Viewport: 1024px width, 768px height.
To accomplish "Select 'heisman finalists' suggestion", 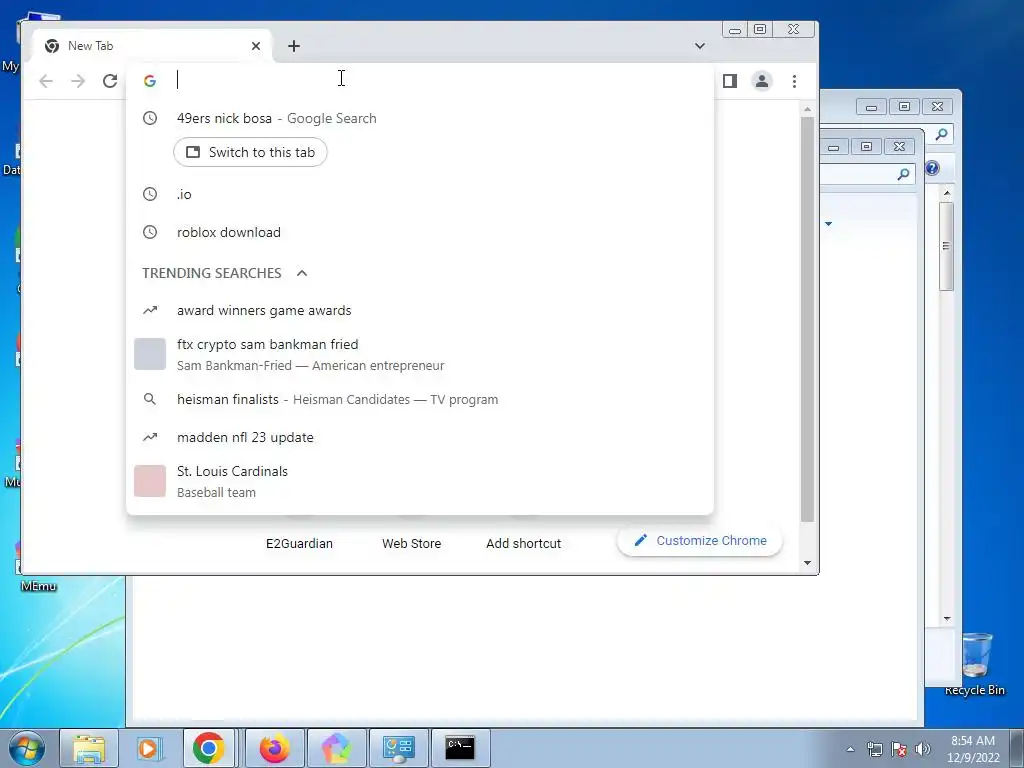I will [x=420, y=399].
